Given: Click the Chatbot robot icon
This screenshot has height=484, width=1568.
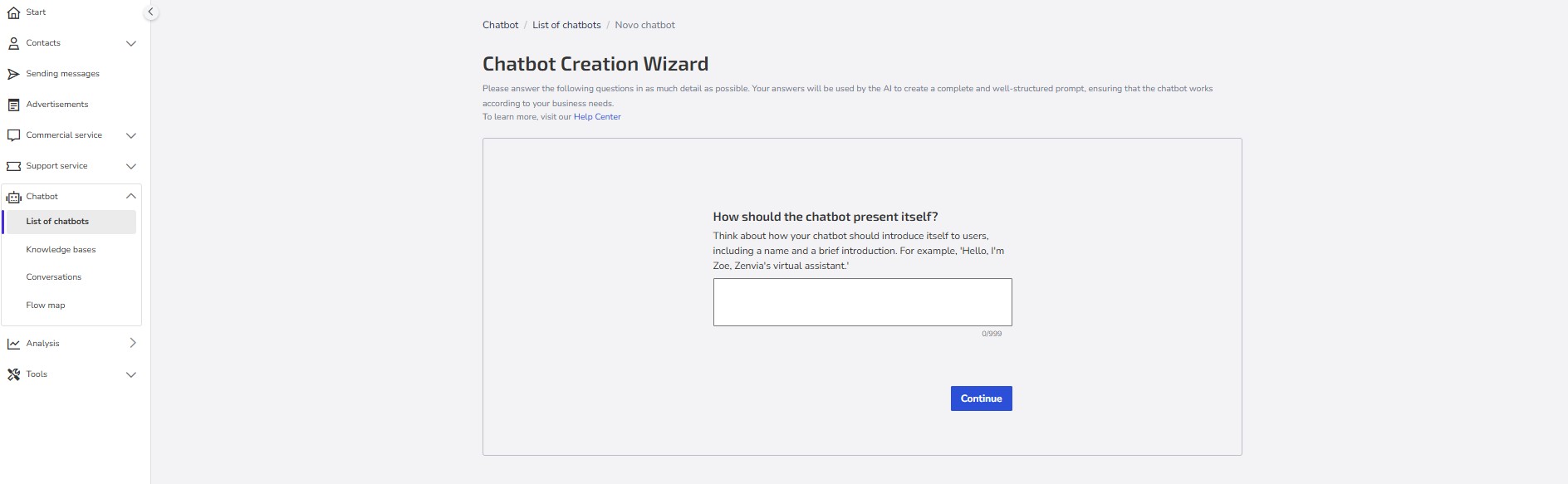Looking at the screenshot, I should (13, 197).
